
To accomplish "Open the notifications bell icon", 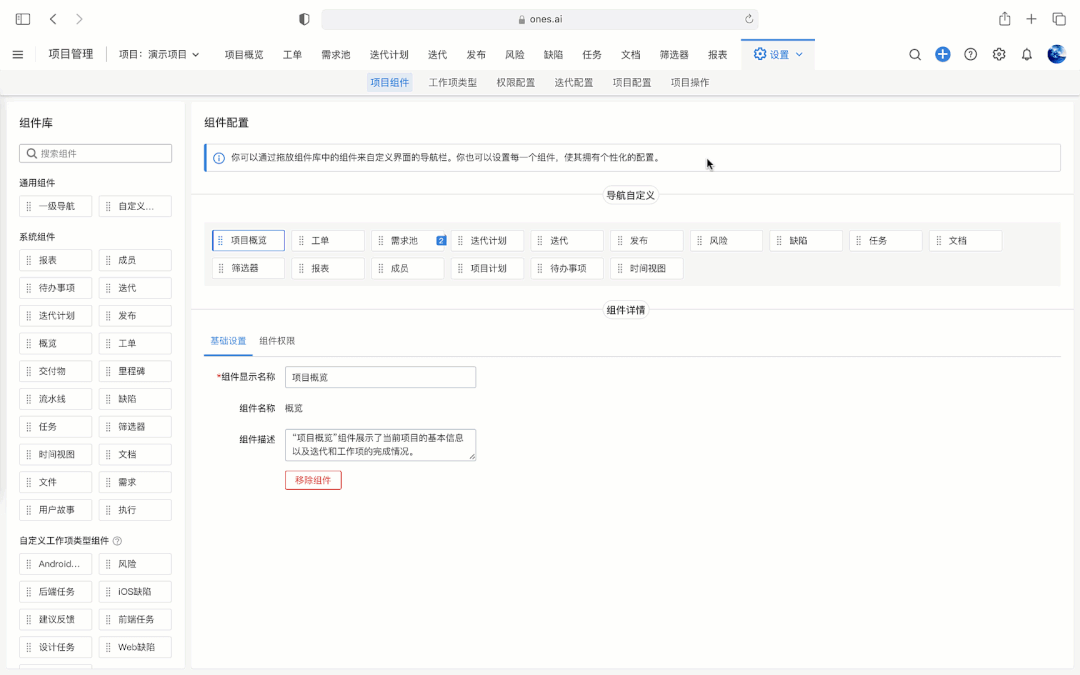I will 1027,55.
